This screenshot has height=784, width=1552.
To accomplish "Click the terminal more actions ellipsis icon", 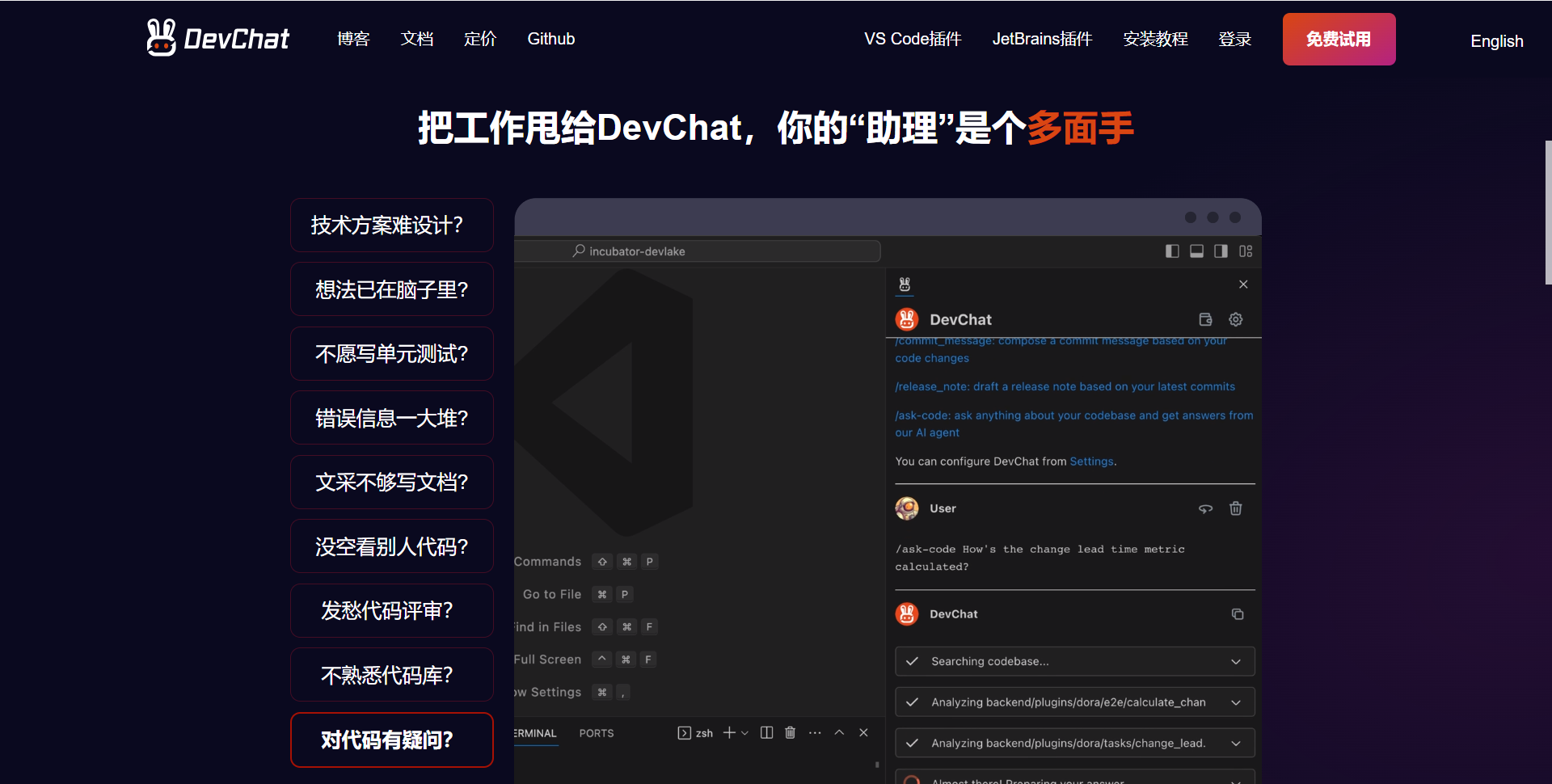I will coord(815,732).
